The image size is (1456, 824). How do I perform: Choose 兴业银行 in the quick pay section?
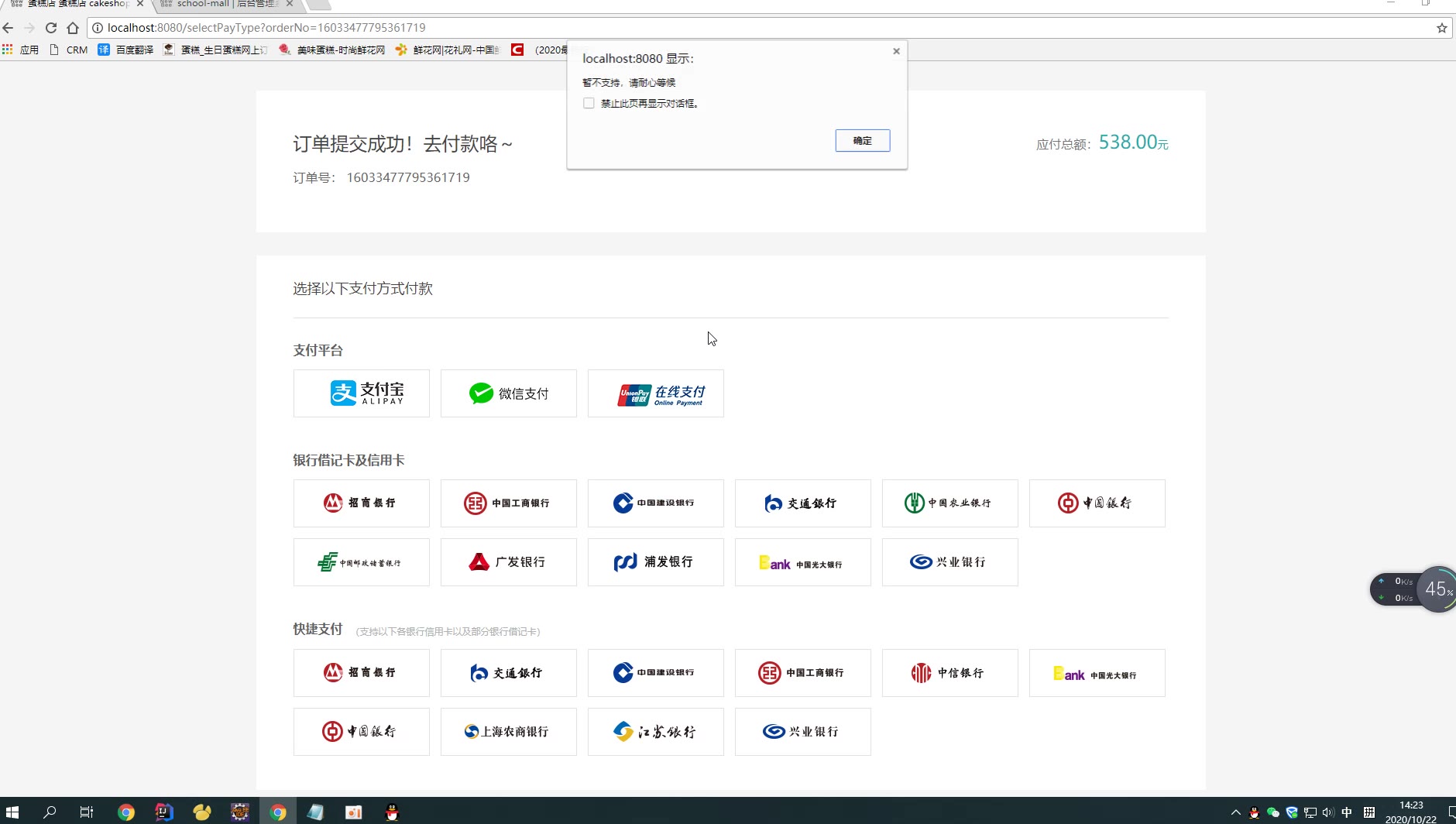[x=803, y=732]
